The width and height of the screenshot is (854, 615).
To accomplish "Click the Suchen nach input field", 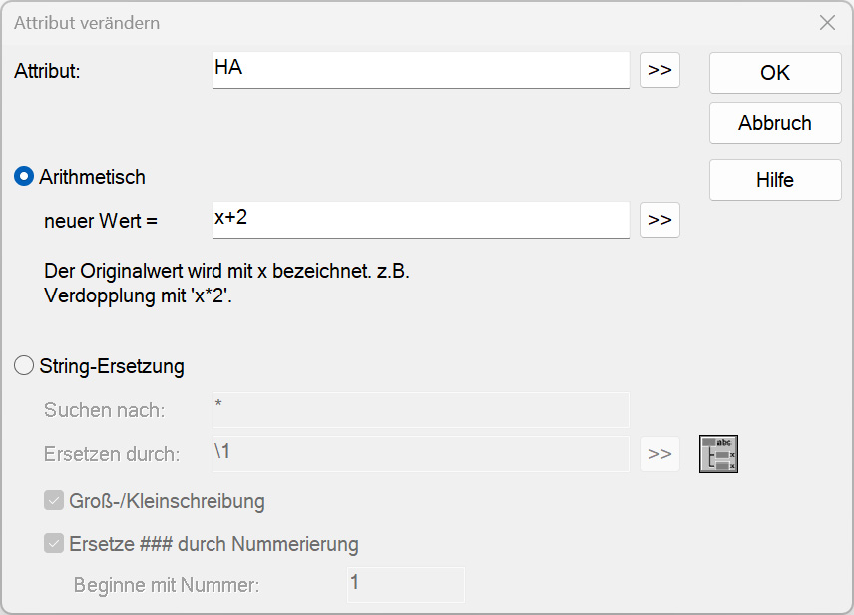I will [421, 410].
